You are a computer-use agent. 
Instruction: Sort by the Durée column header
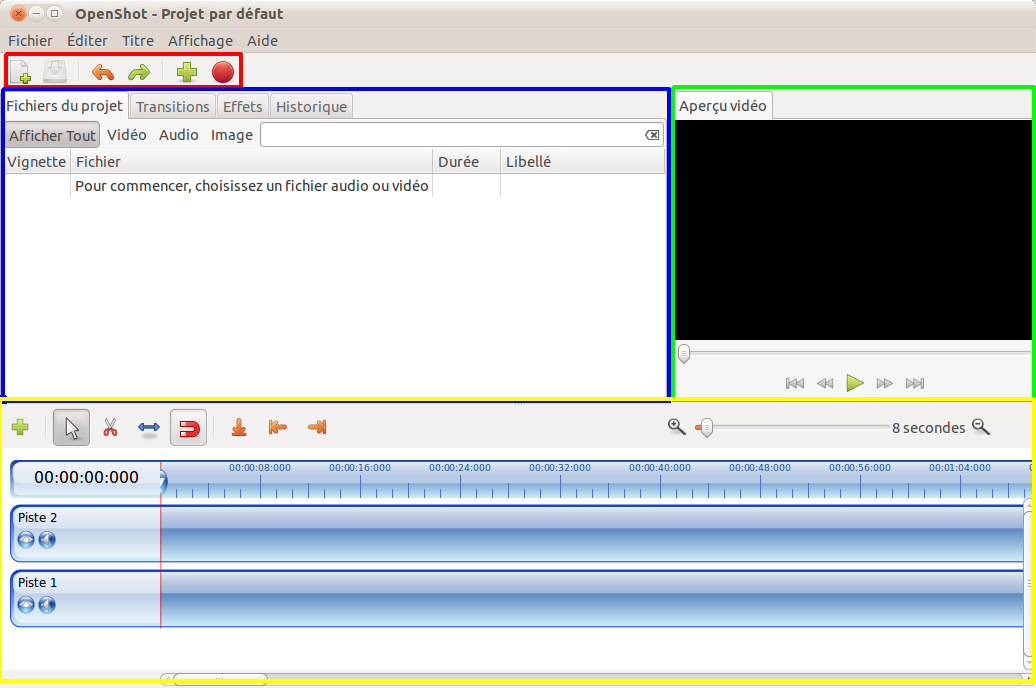coord(466,162)
